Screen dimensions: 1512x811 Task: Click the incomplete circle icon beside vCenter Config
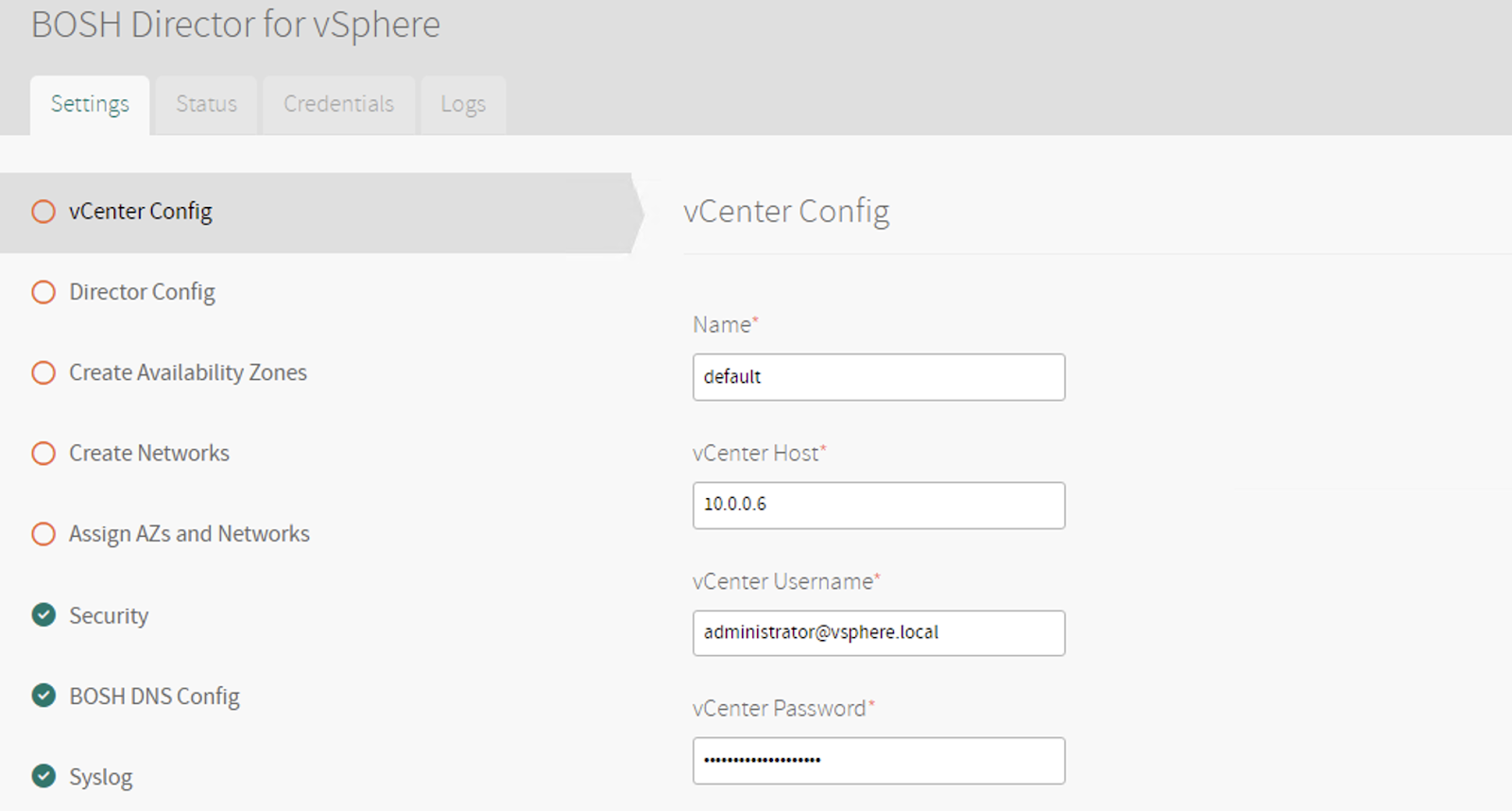[x=43, y=212]
